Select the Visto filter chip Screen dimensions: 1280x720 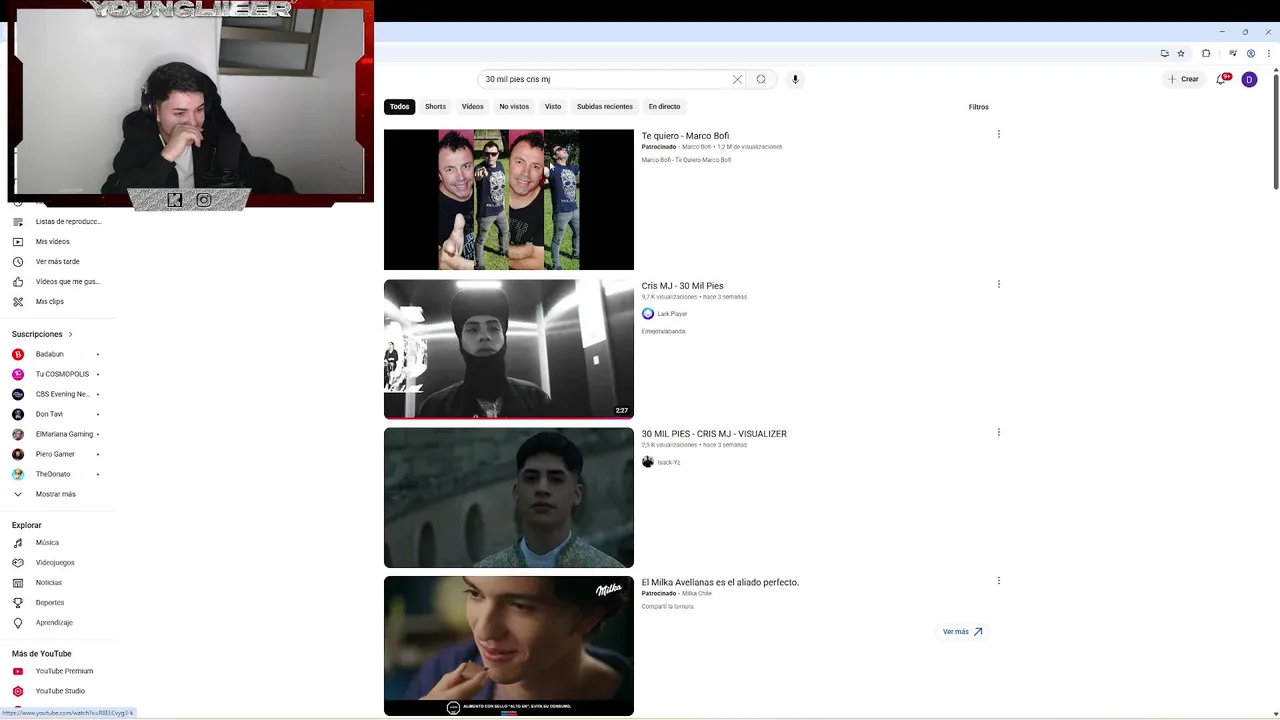(553, 107)
